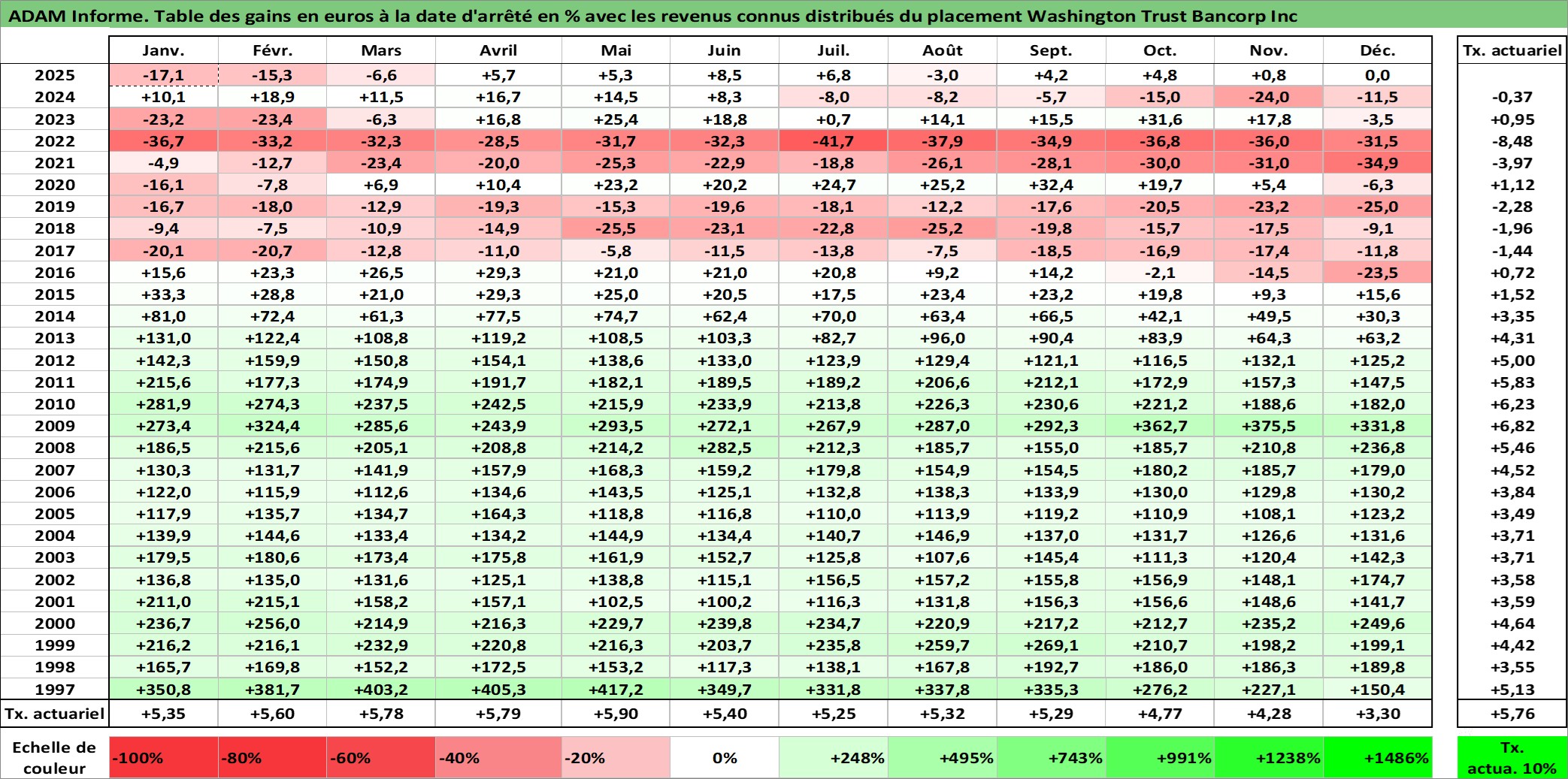
Task: Click the +403,2 cell in 1997
Action: coord(381,689)
